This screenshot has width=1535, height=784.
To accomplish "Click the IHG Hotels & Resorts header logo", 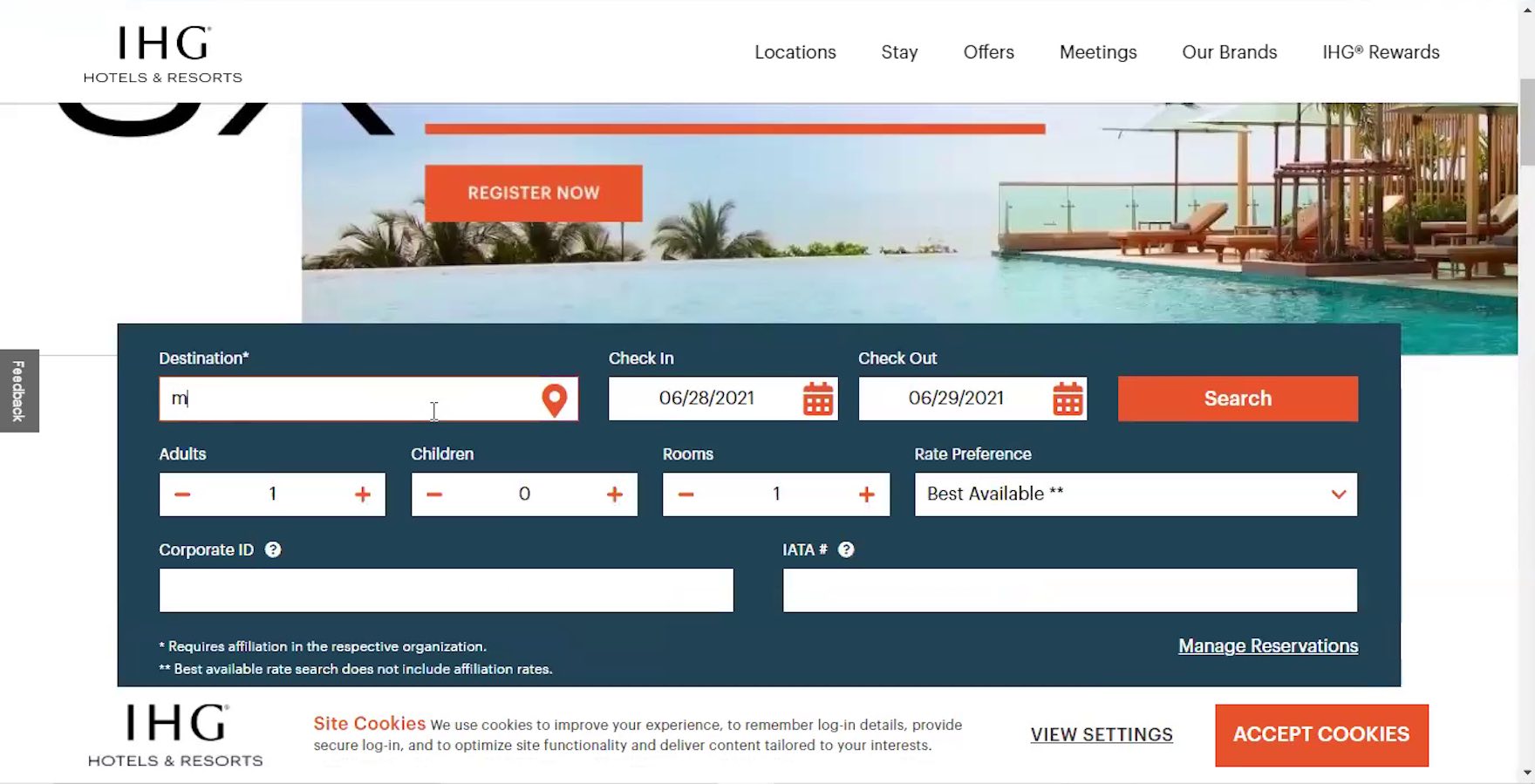I will coord(163,54).
